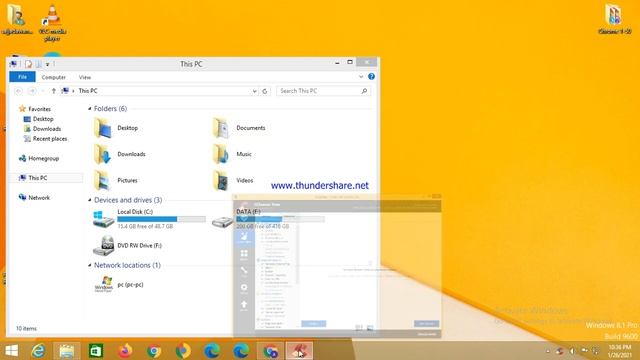640x360 pixels.
Task: Click '15.4 GB free of 48.7 GB' text
Action: coord(145,226)
